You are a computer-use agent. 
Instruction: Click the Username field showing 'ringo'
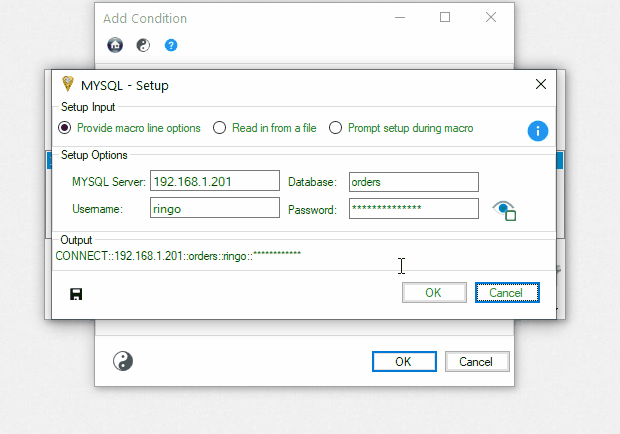click(x=214, y=208)
